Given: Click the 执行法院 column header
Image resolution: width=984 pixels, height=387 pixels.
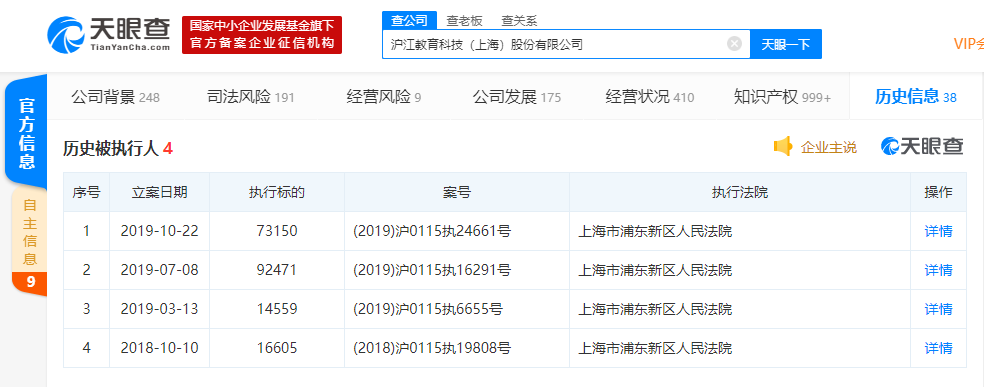Looking at the screenshot, I should tap(740, 193).
